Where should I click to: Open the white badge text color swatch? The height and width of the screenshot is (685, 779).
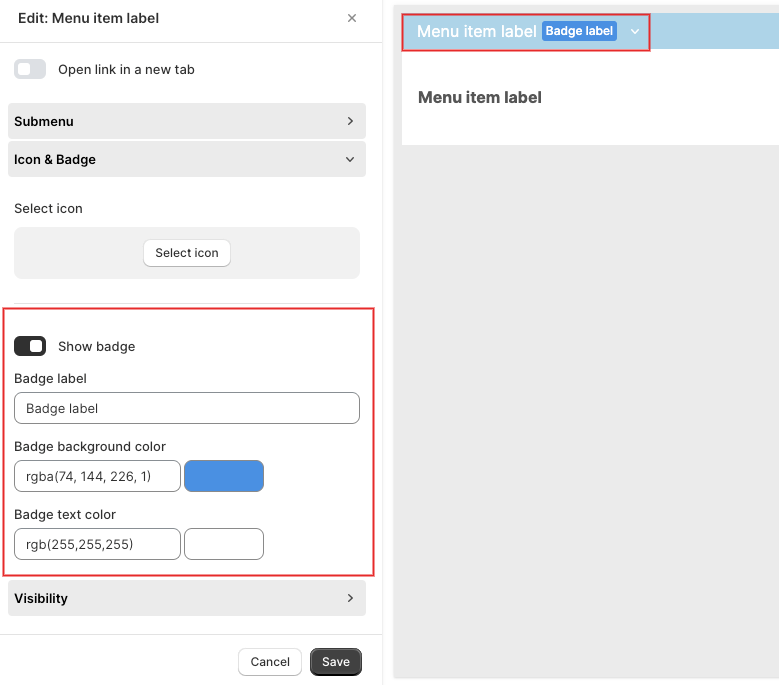pos(224,544)
